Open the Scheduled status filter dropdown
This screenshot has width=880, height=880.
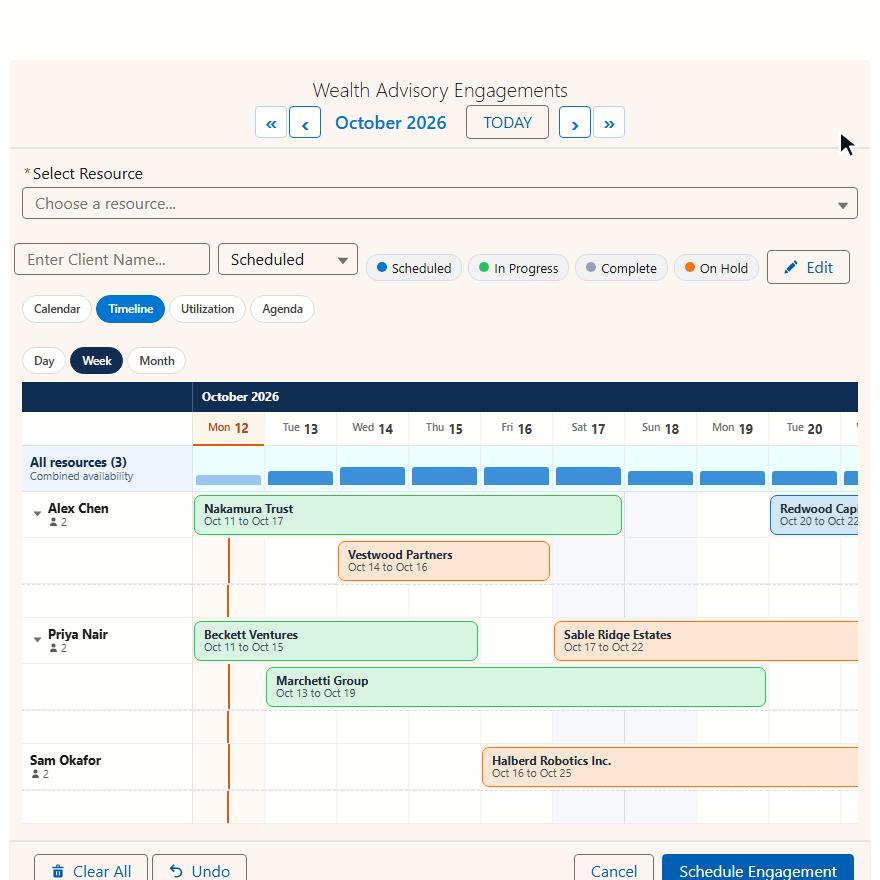click(x=288, y=259)
